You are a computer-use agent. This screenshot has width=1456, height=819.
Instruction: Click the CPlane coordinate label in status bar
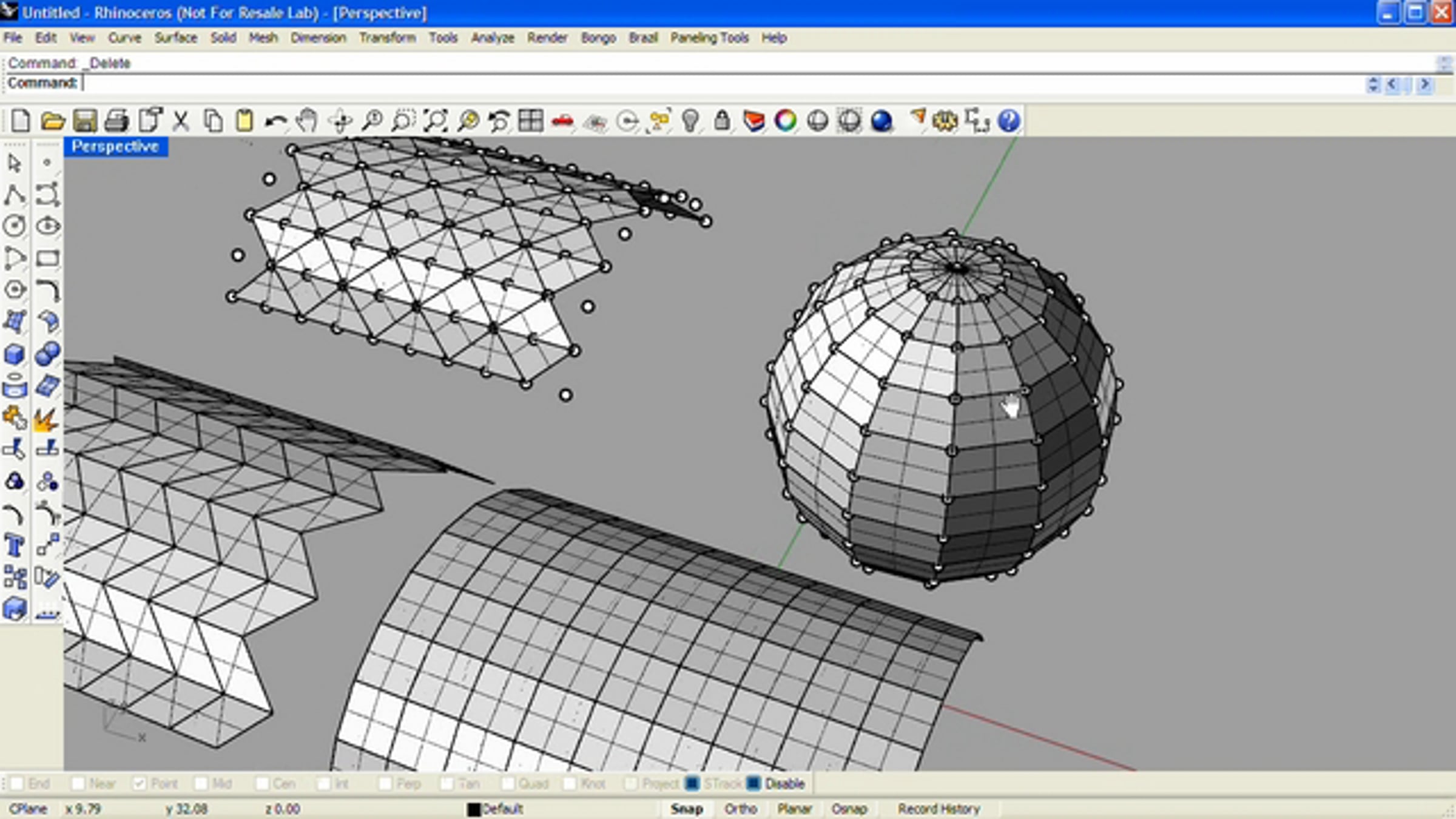click(x=28, y=809)
